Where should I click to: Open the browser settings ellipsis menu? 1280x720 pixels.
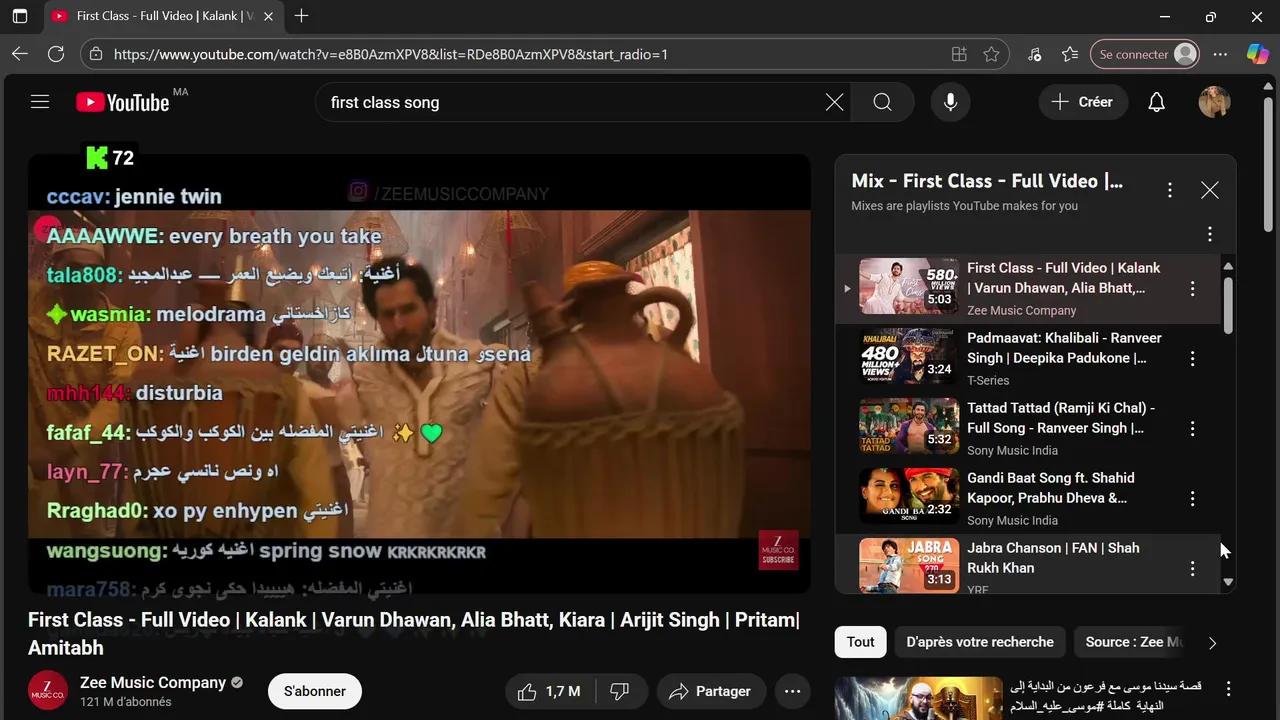coord(1220,54)
